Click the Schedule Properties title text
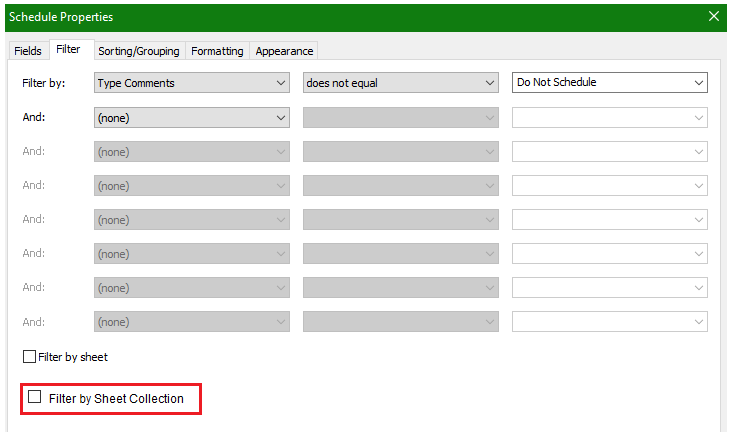This screenshot has width=733, height=432. (61, 17)
